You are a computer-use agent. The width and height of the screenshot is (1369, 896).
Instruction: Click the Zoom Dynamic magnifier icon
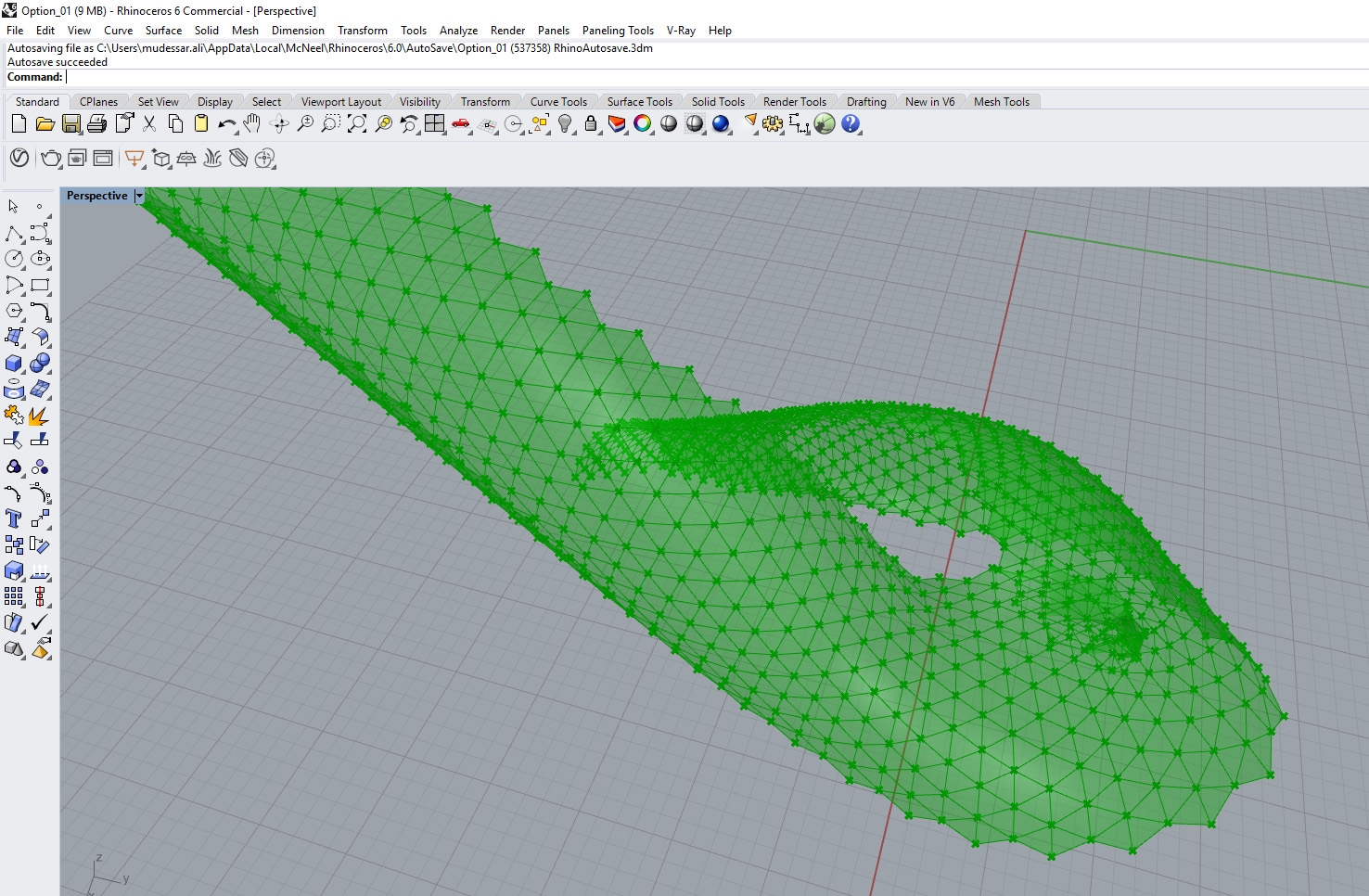304,123
